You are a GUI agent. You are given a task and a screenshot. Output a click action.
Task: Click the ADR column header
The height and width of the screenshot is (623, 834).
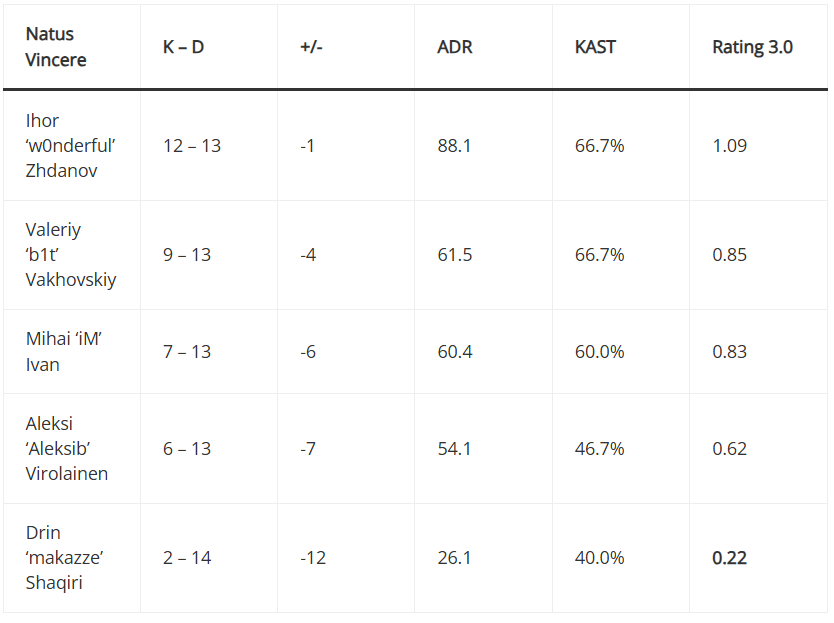click(x=455, y=47)
